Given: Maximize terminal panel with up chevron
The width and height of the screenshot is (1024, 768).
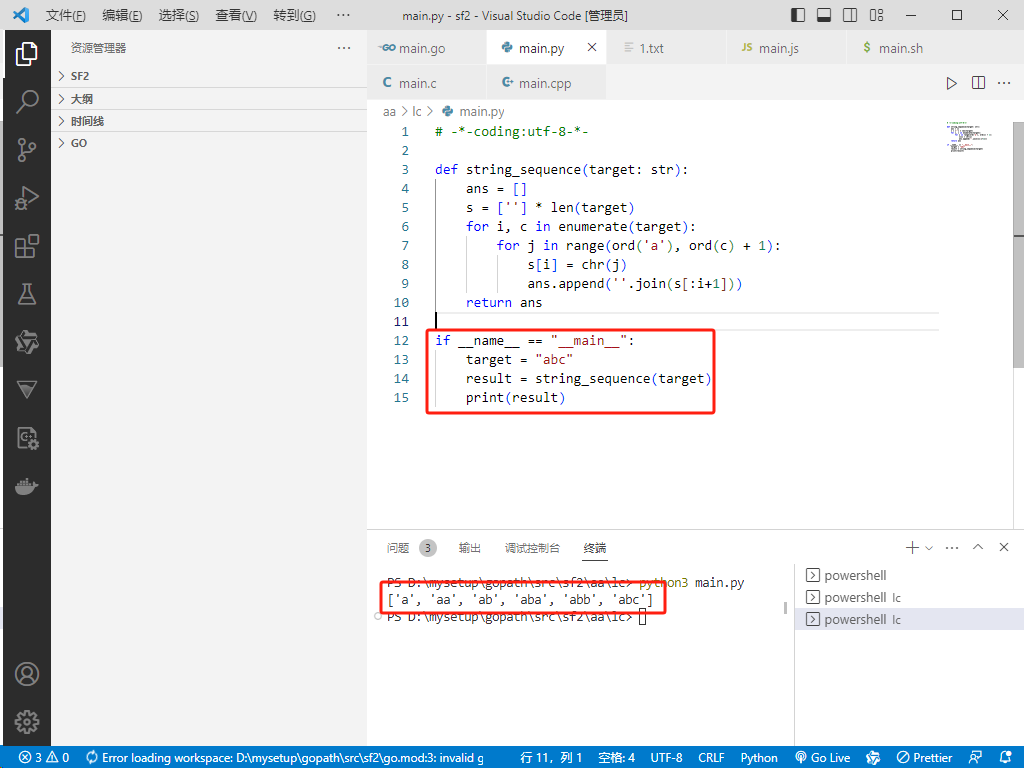Looking at the screenshot, I should click(x=978, y=547).
